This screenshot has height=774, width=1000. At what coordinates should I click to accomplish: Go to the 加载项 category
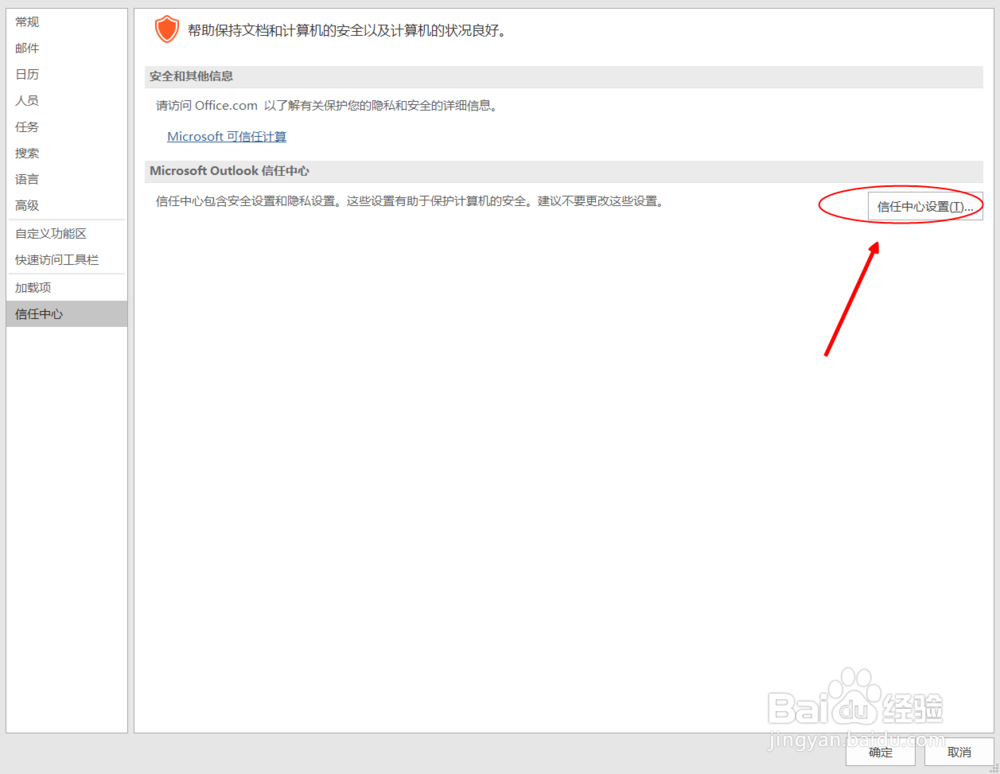tap(66, 288)
